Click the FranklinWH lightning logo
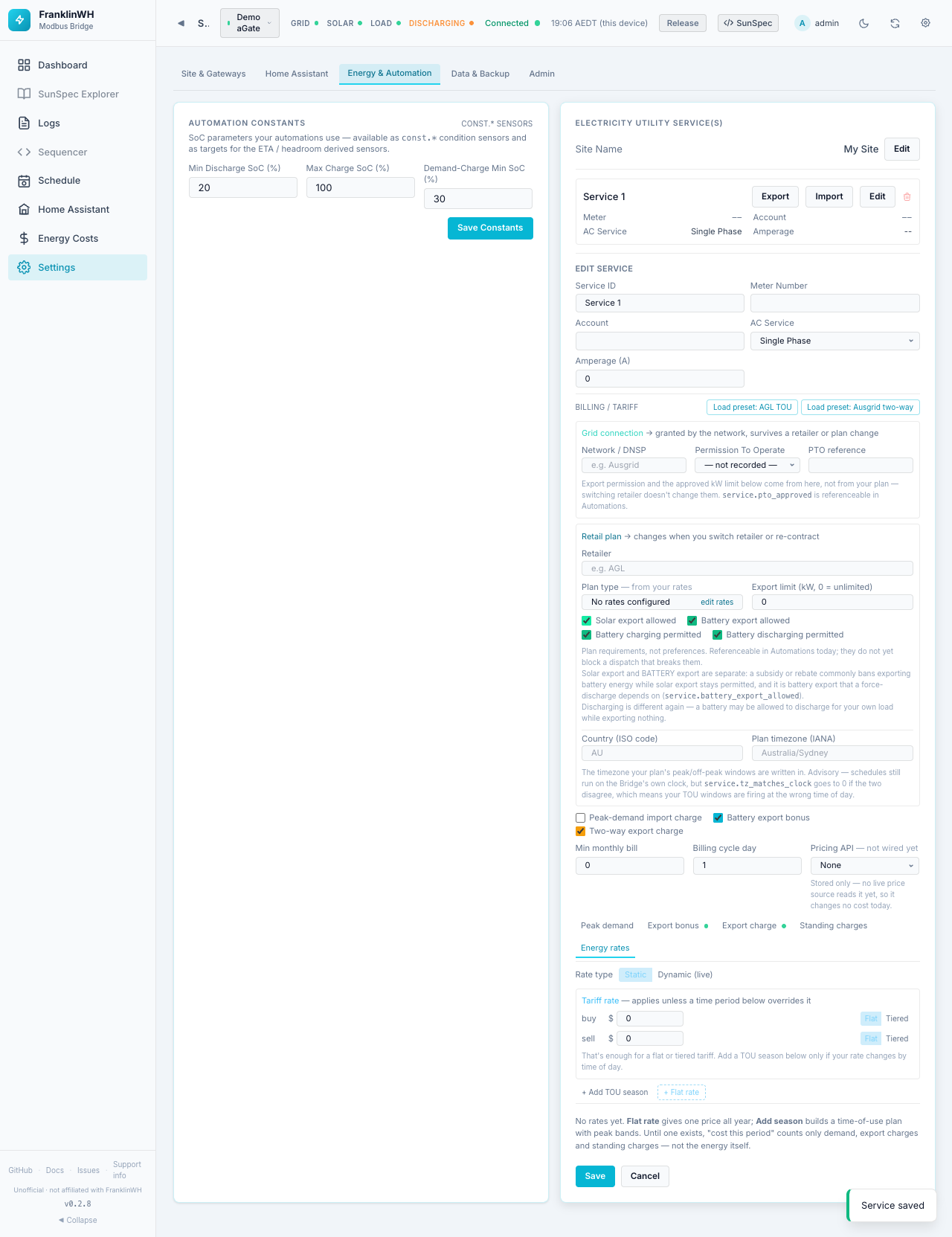 coord(20,20)
